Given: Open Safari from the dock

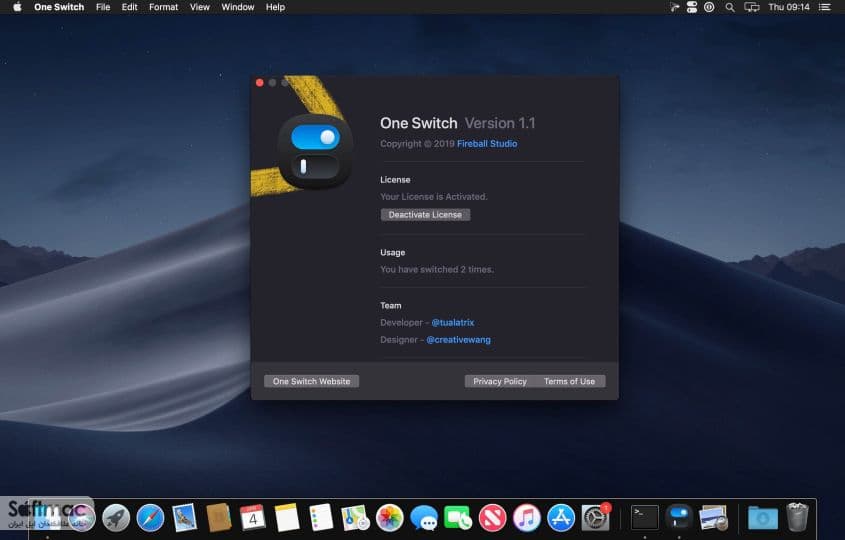Looking at the screenshot, I should click(x=150, y=518).
